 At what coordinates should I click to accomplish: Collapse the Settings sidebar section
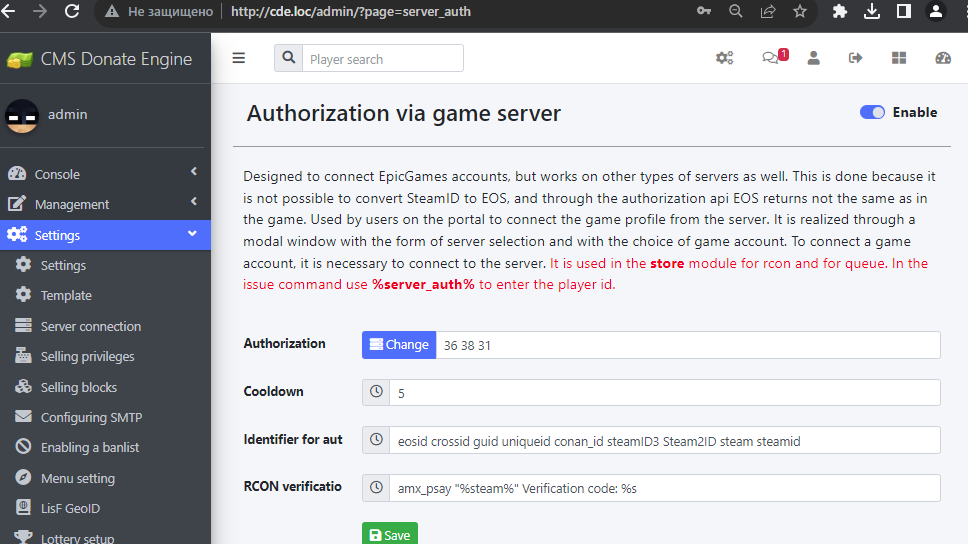(105, 235)
